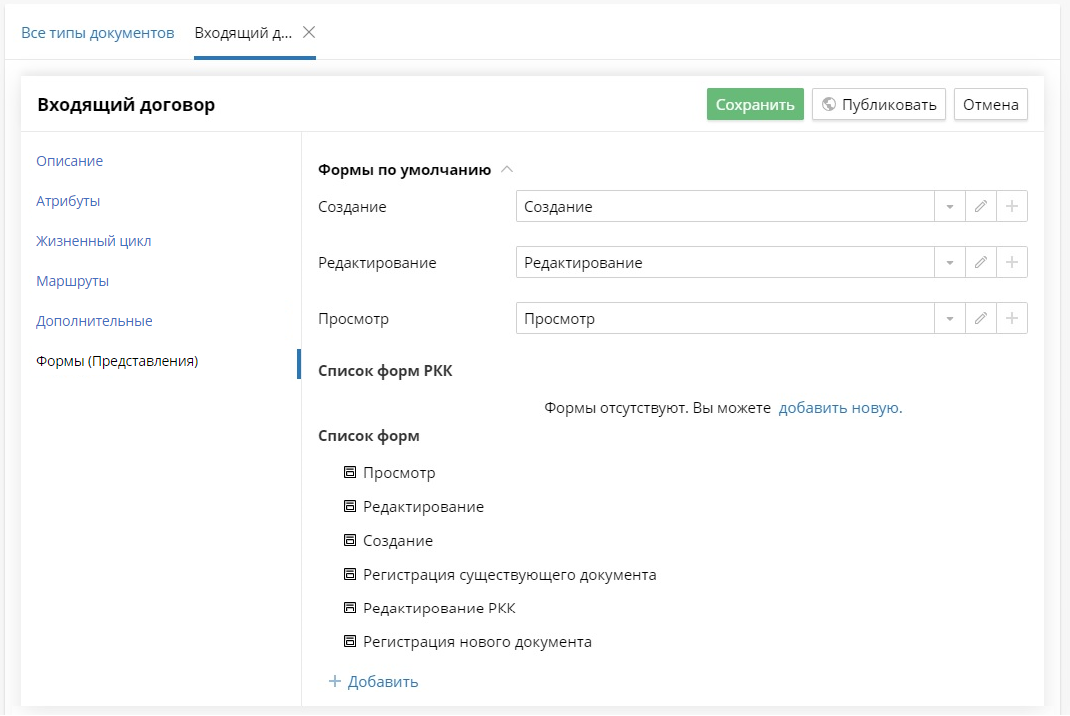Screen dimensions: 1070x716
Task: Switch to the Все типы документов tab
Action: pos(97,31)
